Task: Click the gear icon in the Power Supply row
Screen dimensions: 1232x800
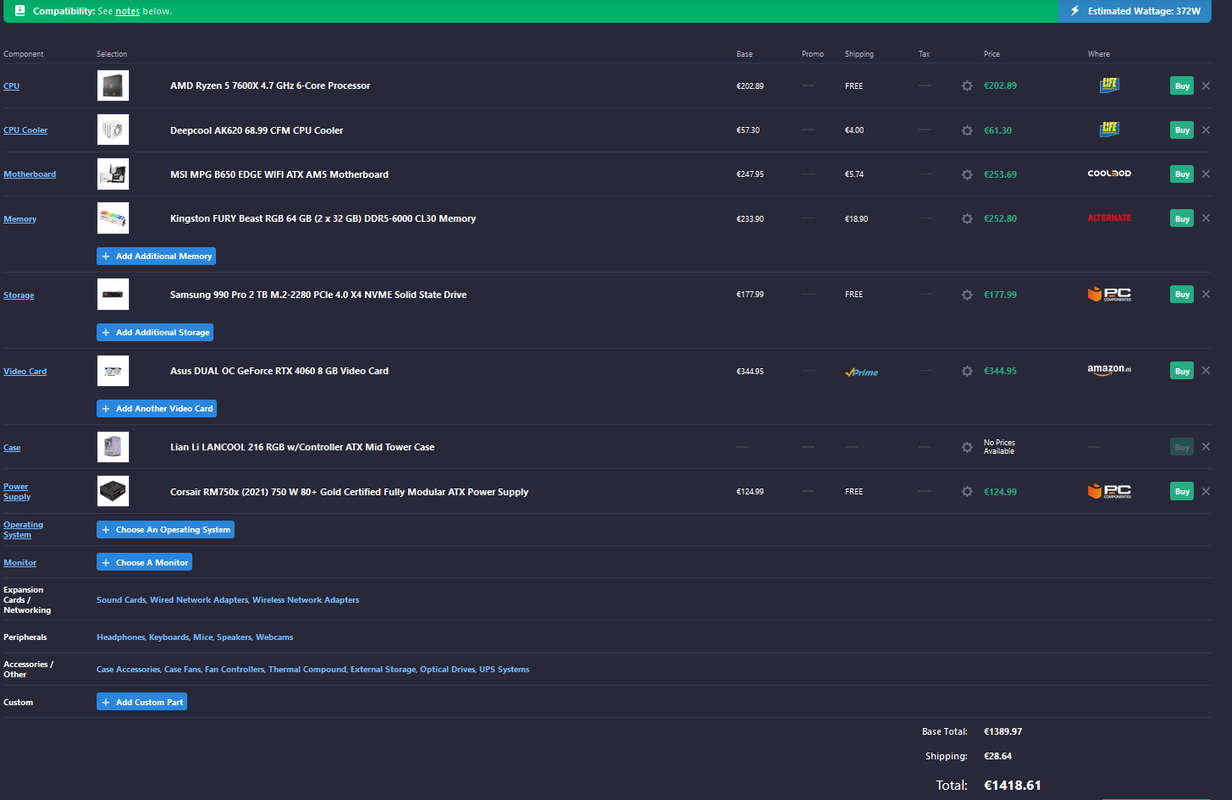Action: pyautogui.click(x=967, y=492)
